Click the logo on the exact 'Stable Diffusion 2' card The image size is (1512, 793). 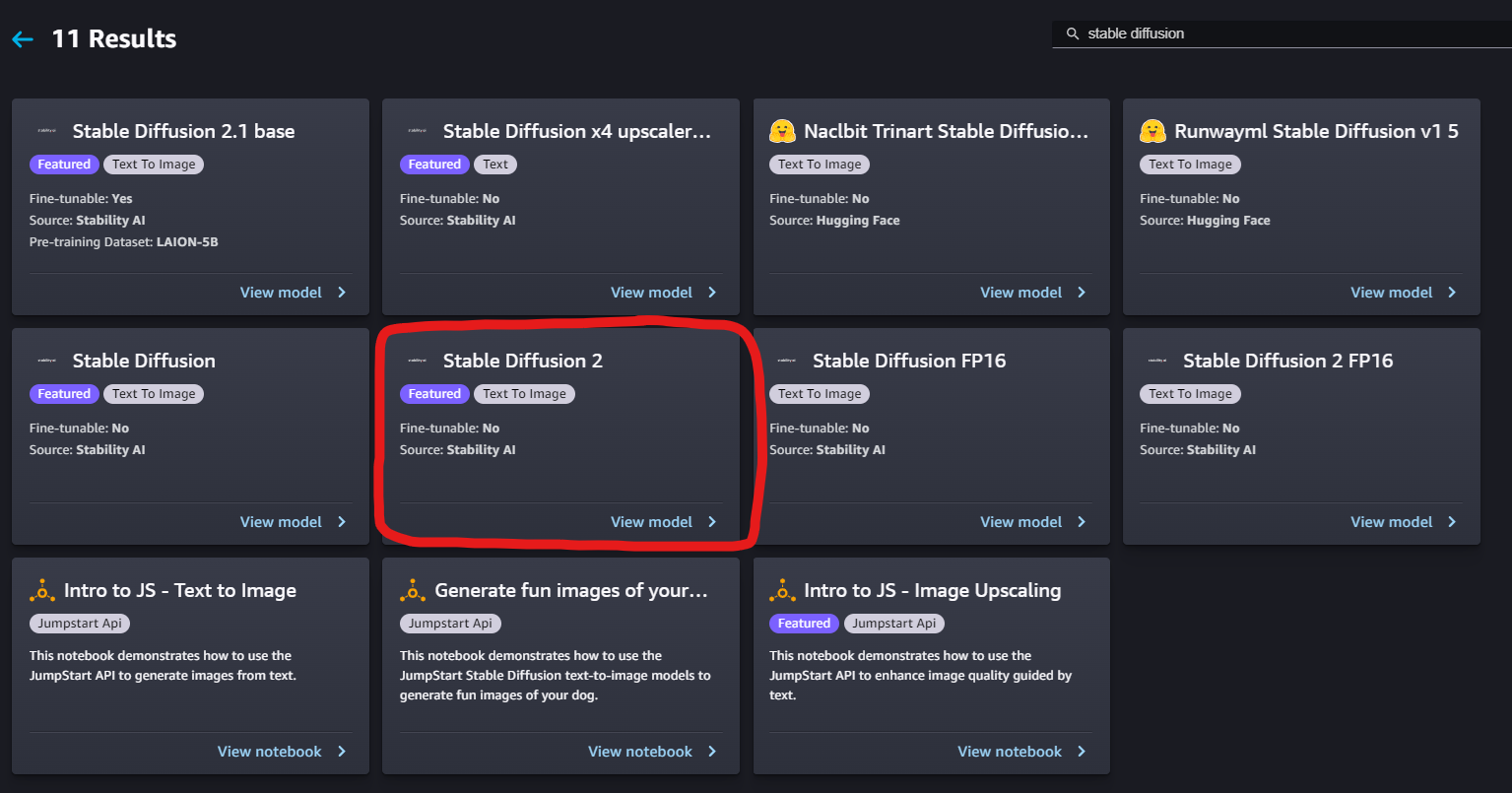[x=417, y=361]
